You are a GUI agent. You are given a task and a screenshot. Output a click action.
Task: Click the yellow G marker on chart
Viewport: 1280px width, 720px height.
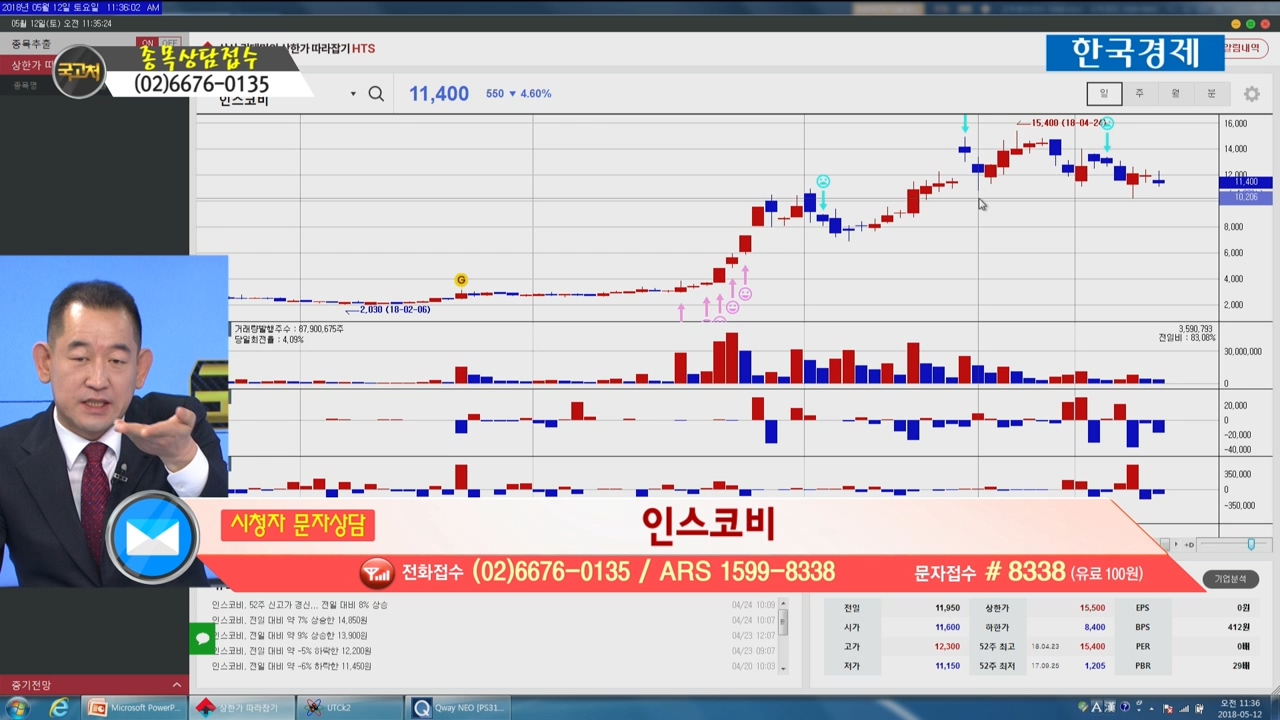coord(461,280)
